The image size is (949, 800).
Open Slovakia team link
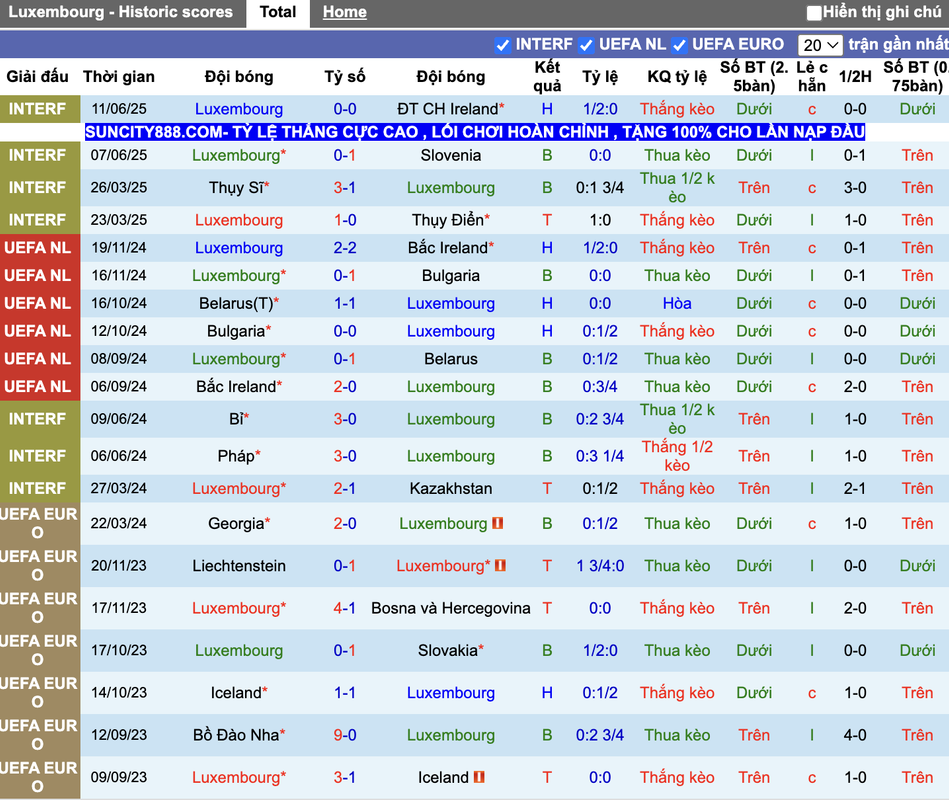(x=450, y=650)
